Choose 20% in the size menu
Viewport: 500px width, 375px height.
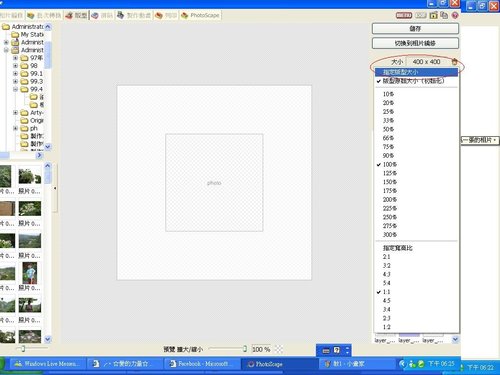coord(416,103)
